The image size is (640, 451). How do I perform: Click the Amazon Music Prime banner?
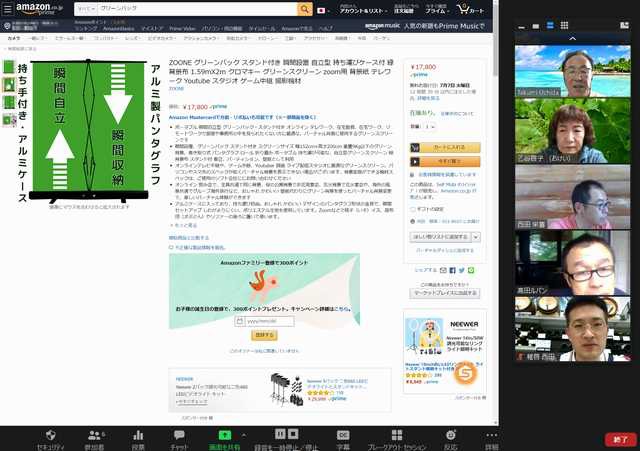(x=424, y=26)
